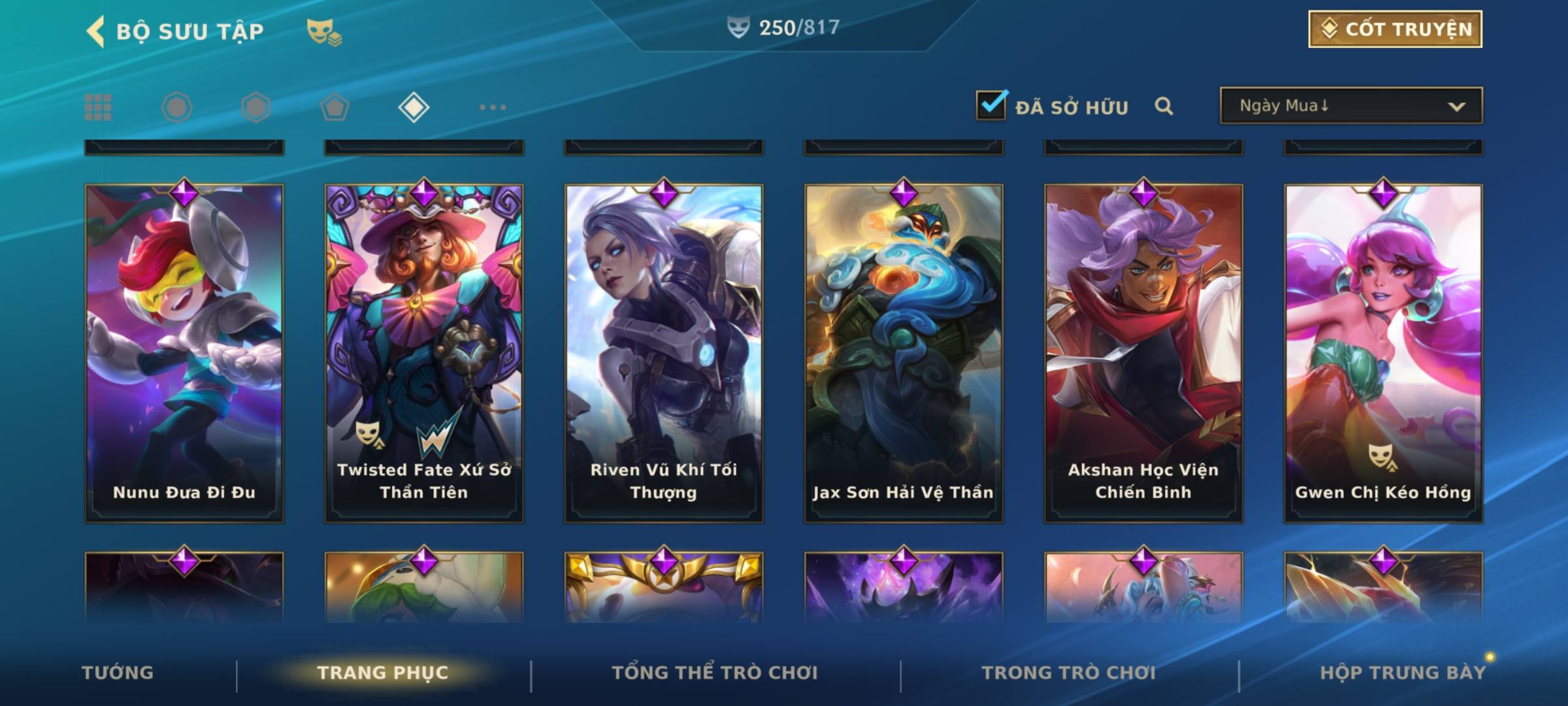This screenshot has height=706, width=1568.
Task: Select the hexagon rarity filter icon
Action: (255, 107)
